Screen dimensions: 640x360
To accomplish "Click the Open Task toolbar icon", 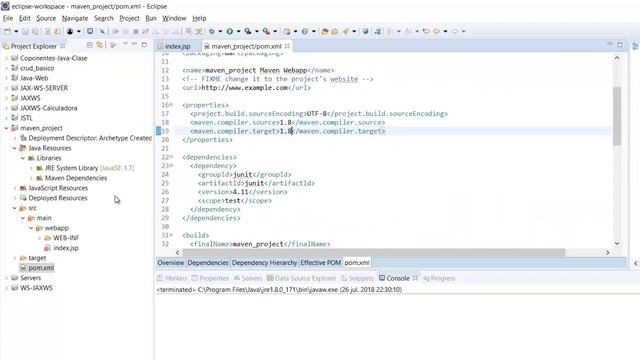I will (335, 31).
